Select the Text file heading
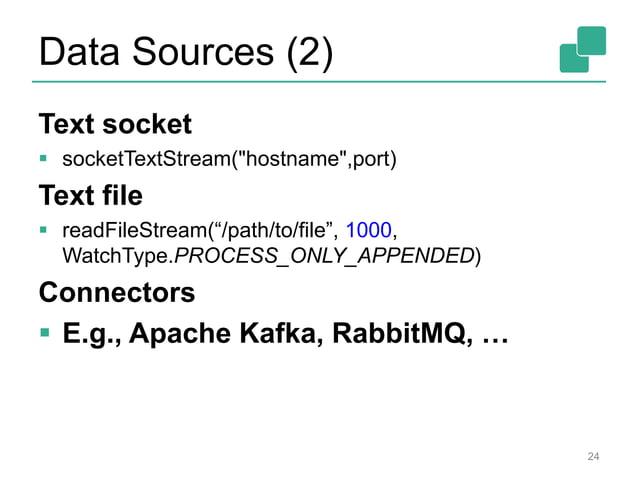The width and height of the screenshot is (638, 478). pos(90,194)
